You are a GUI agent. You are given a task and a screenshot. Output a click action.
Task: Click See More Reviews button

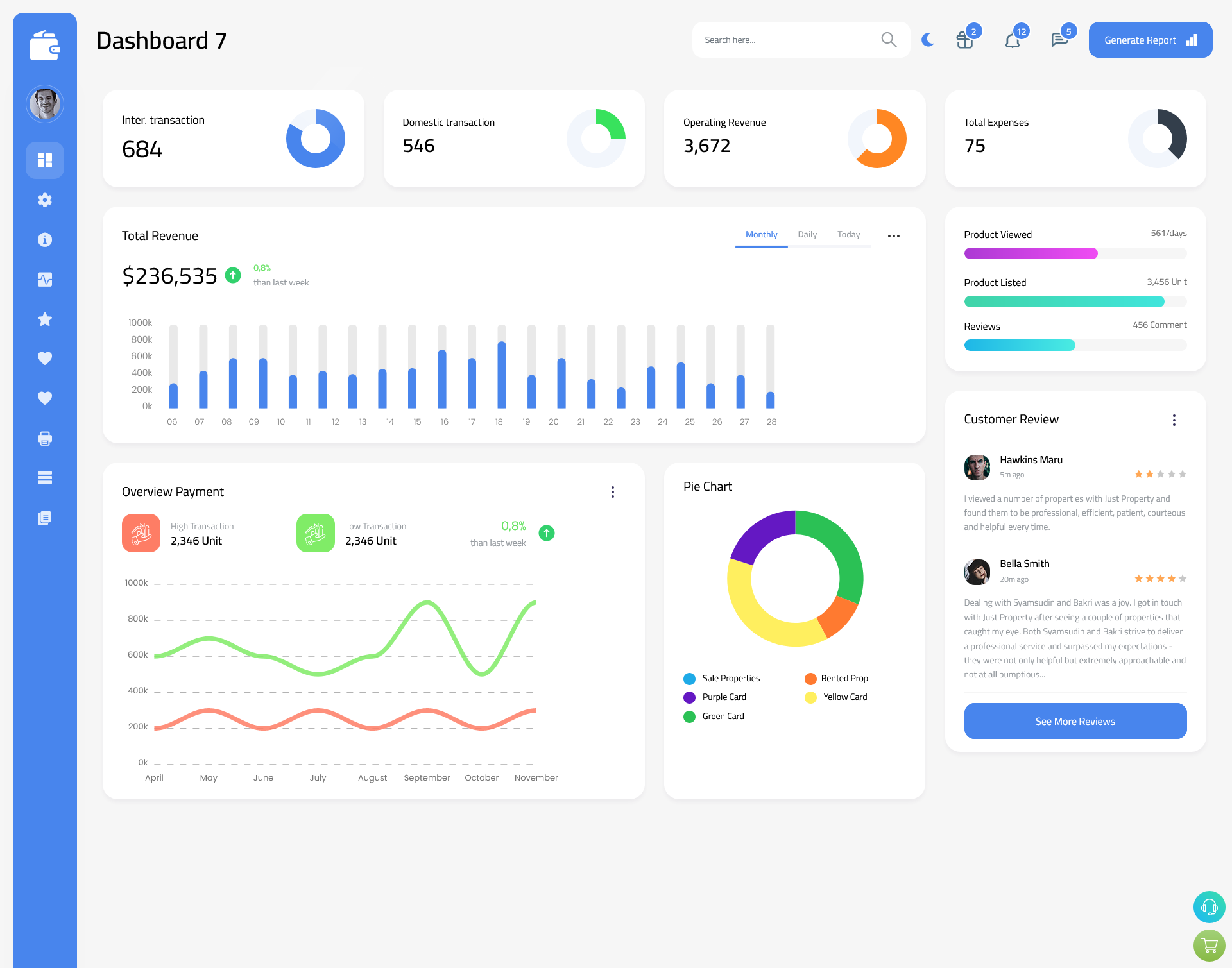[x=1075, y=721]
